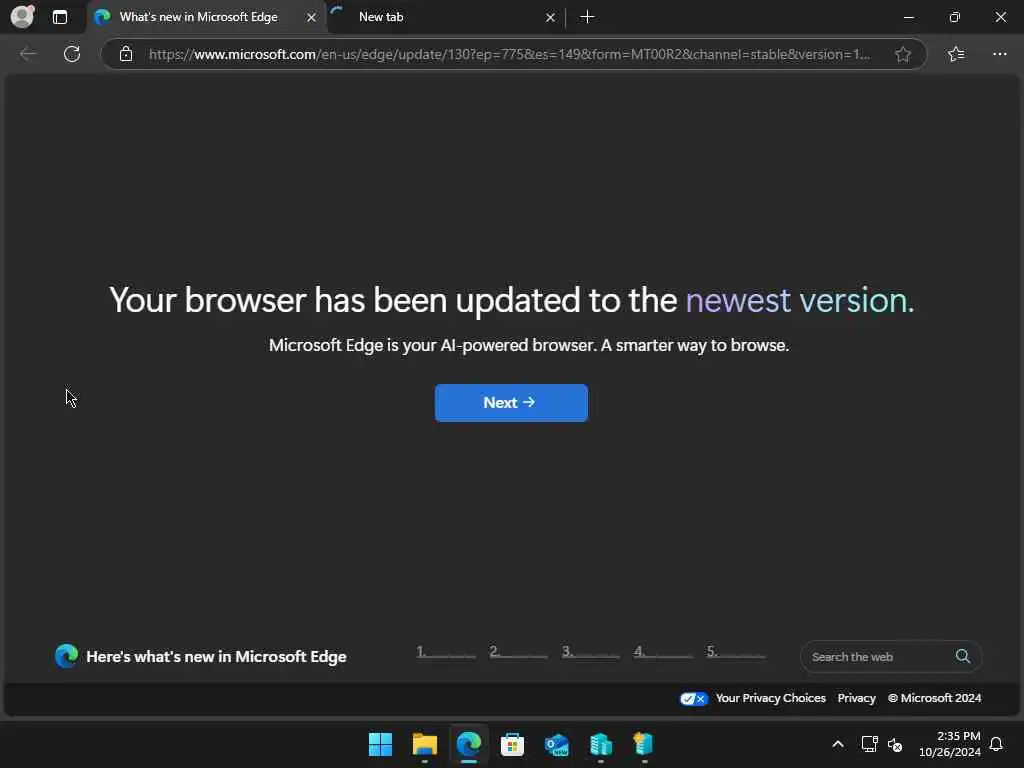The width and height of the screenshot is (1024, 768).
Task: Reload the page with refresh icon
Action: coord(72,54)
